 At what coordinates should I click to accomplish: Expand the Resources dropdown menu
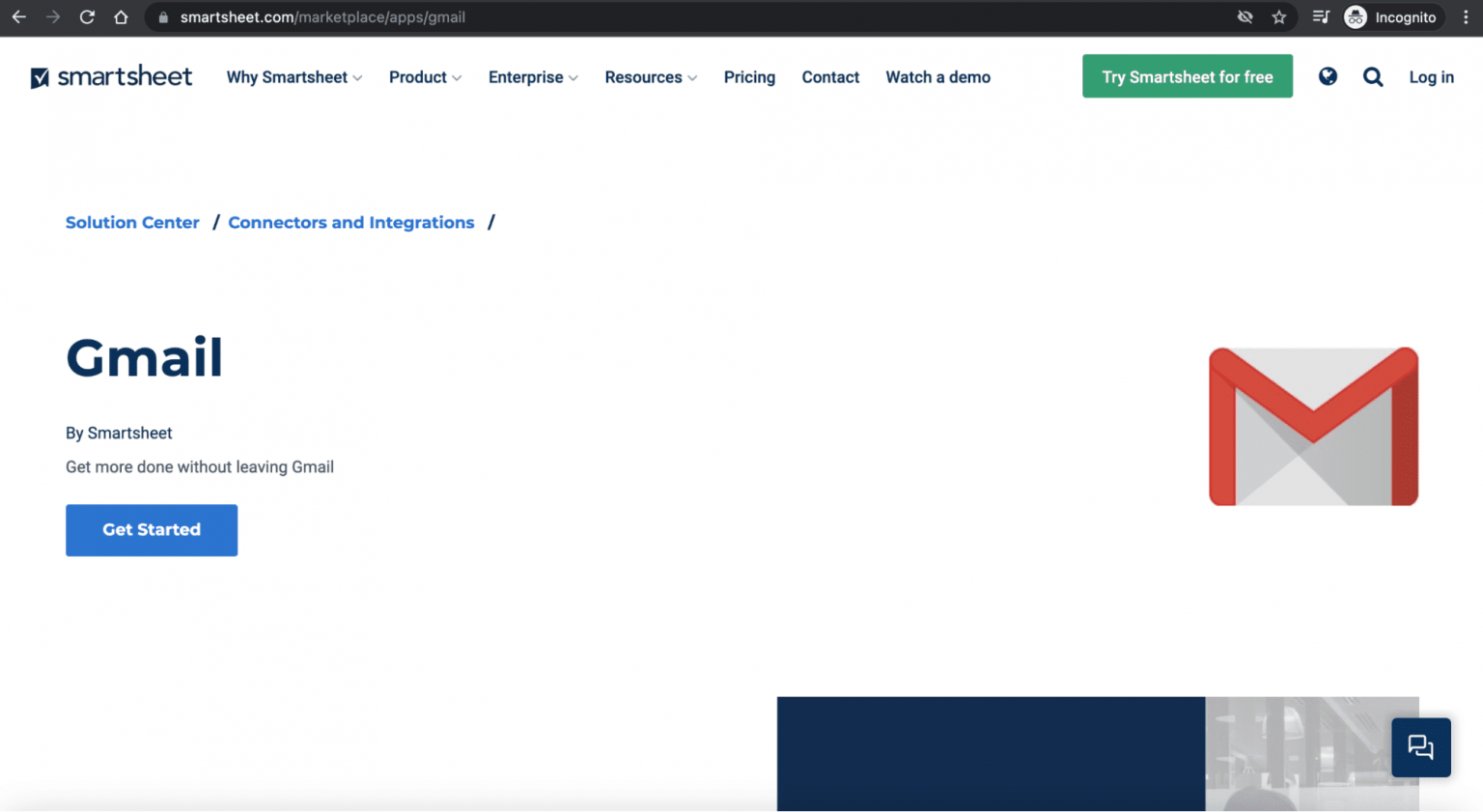pos(651,77)
